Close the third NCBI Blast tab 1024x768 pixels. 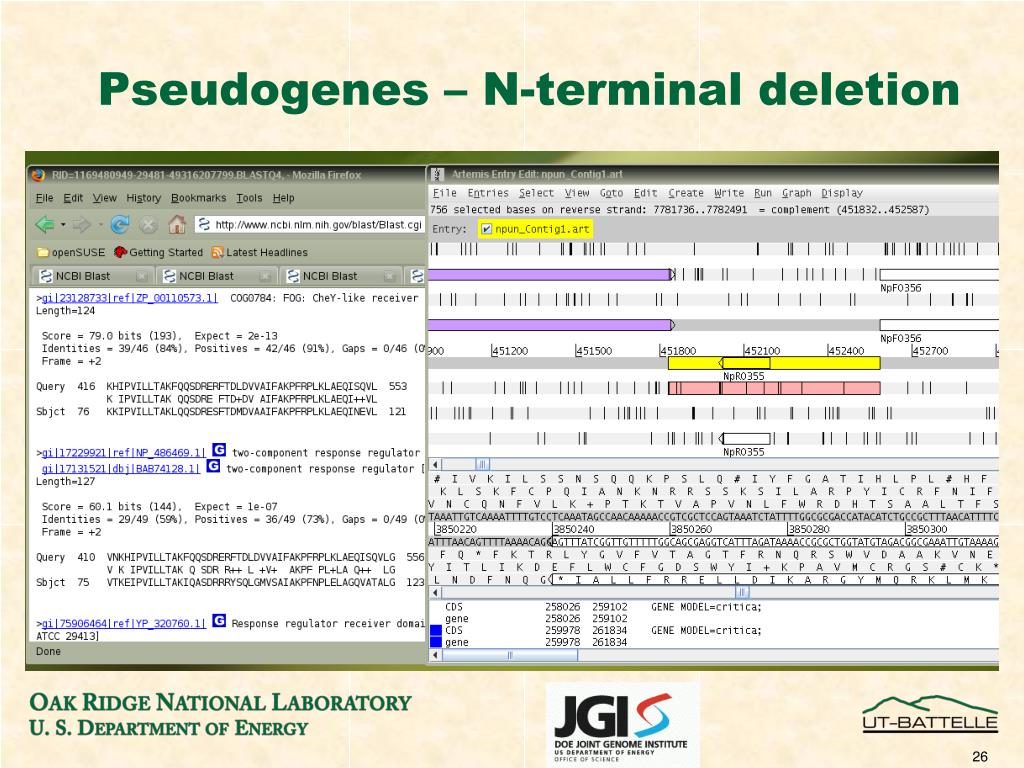(389, 276)
